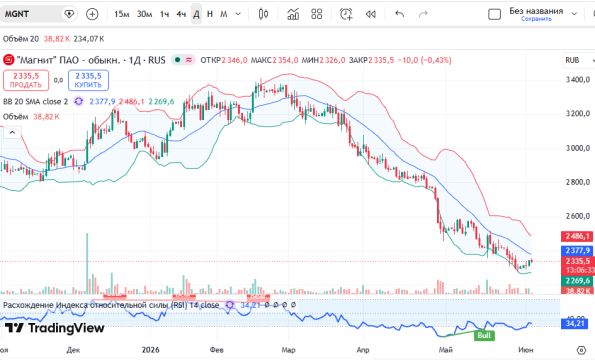
Task: Select the 15м timeframe
Action: 122,14
